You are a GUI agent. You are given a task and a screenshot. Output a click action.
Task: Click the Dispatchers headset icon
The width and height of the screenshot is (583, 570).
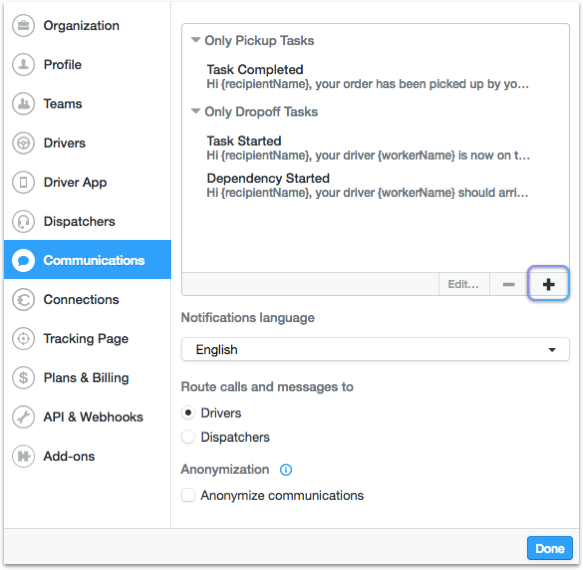click(x=23, y=221)
